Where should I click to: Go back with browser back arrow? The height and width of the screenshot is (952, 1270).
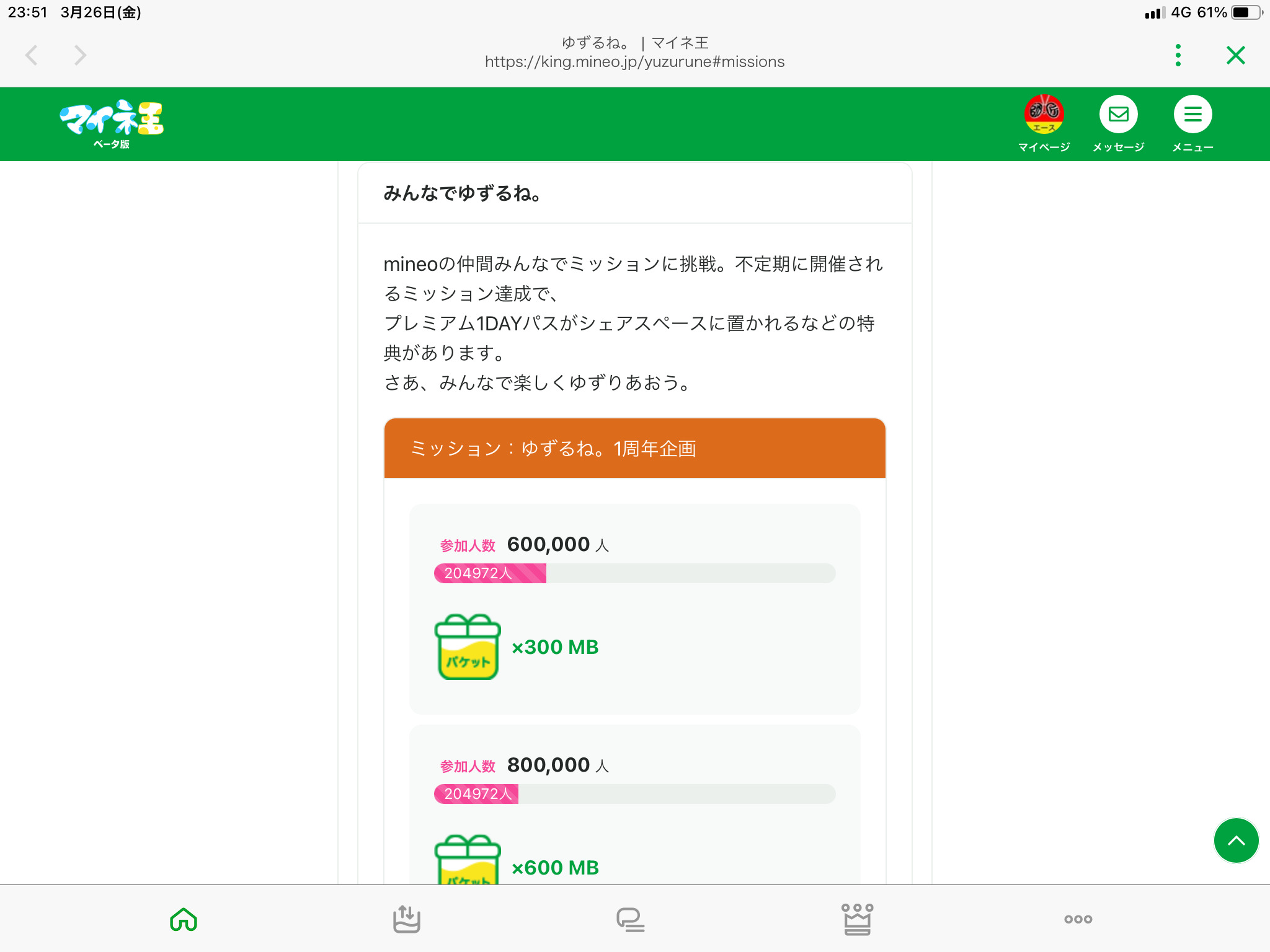coord(32,55)
